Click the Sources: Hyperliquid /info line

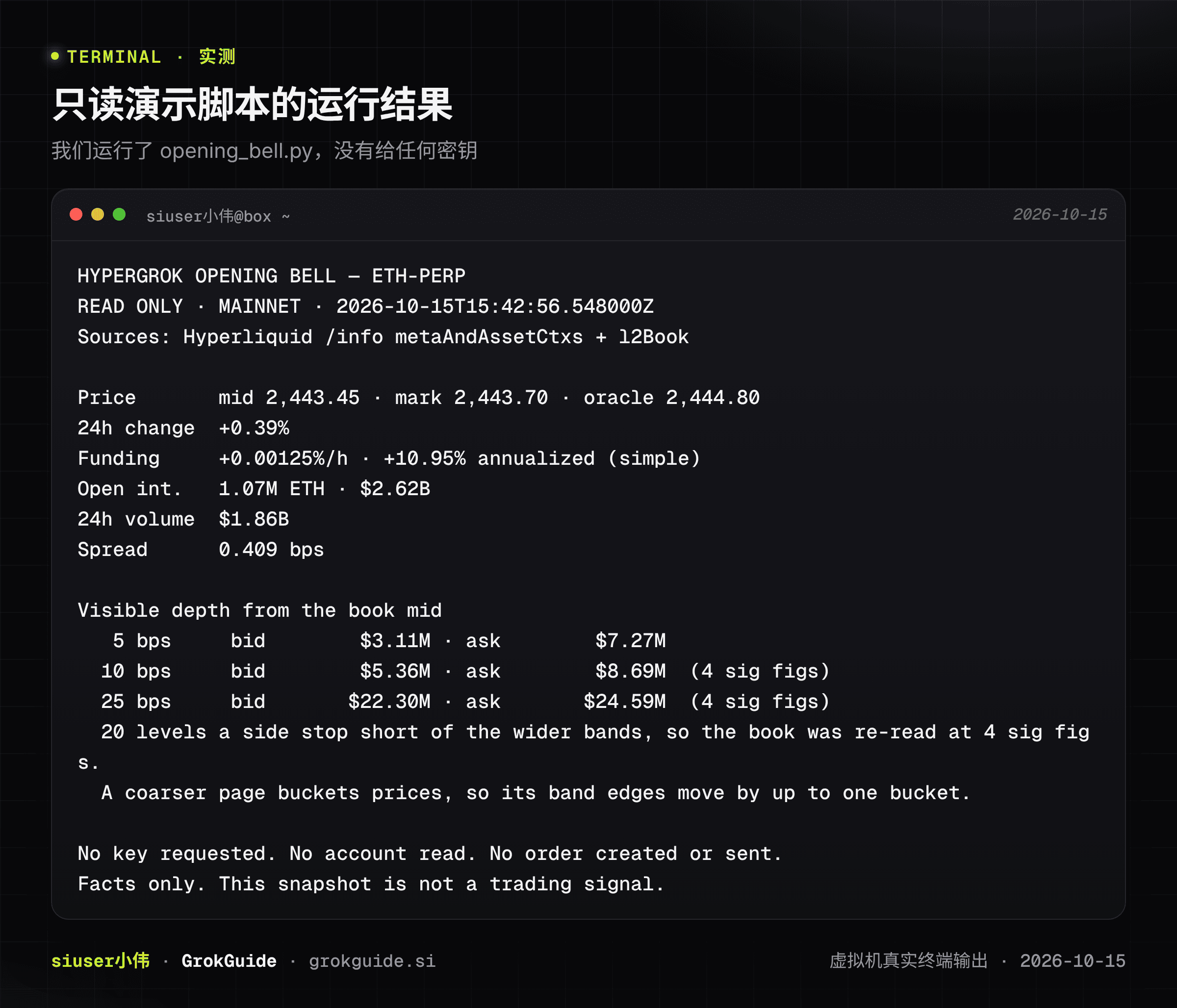pyautogui.click(x=384, y=337)
